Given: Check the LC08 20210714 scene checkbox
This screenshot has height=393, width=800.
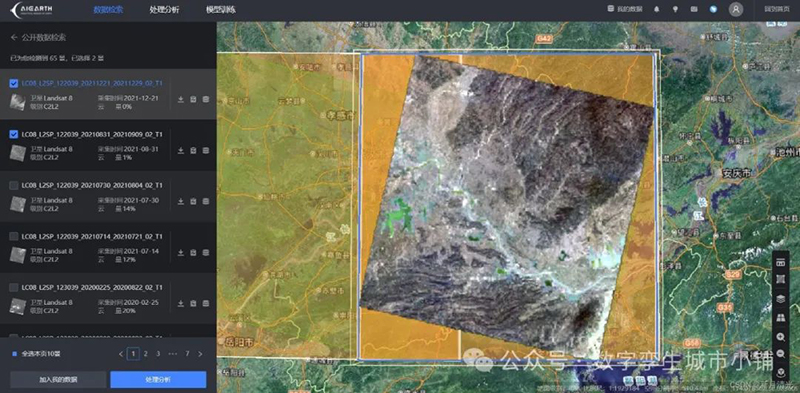Looking at the screenshot, I should pyautogui.click(x=14, y=236).
